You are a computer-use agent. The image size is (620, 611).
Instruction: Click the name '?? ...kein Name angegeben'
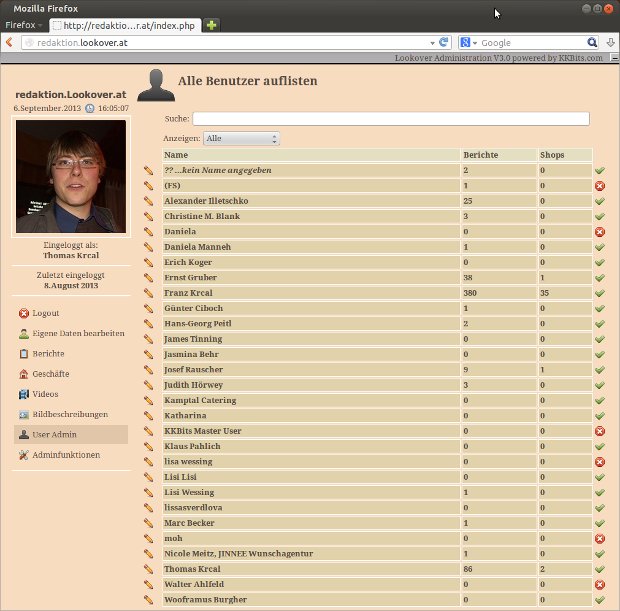click(x=218, y=170)
